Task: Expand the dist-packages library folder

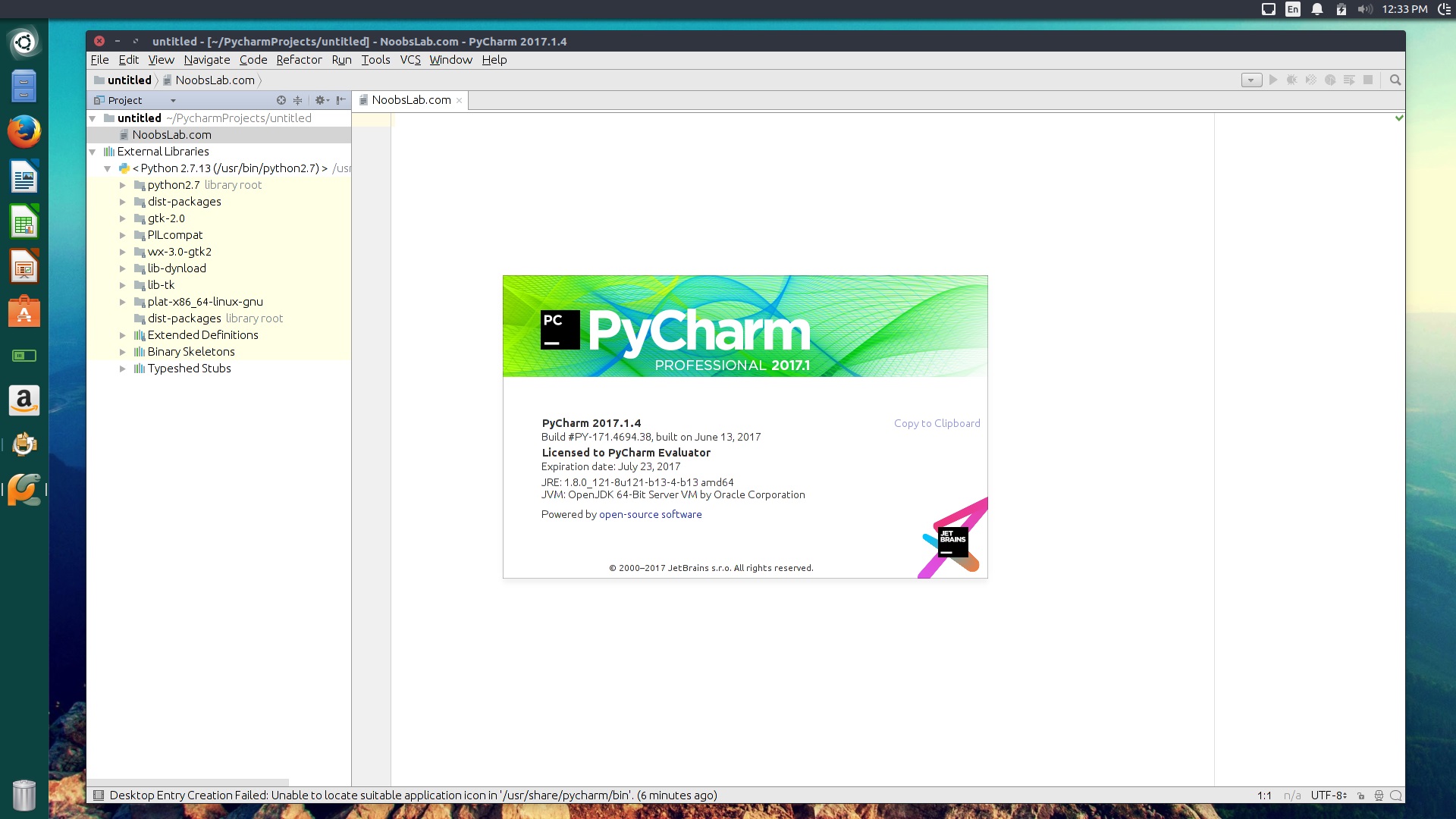Action: click(124, 202)
